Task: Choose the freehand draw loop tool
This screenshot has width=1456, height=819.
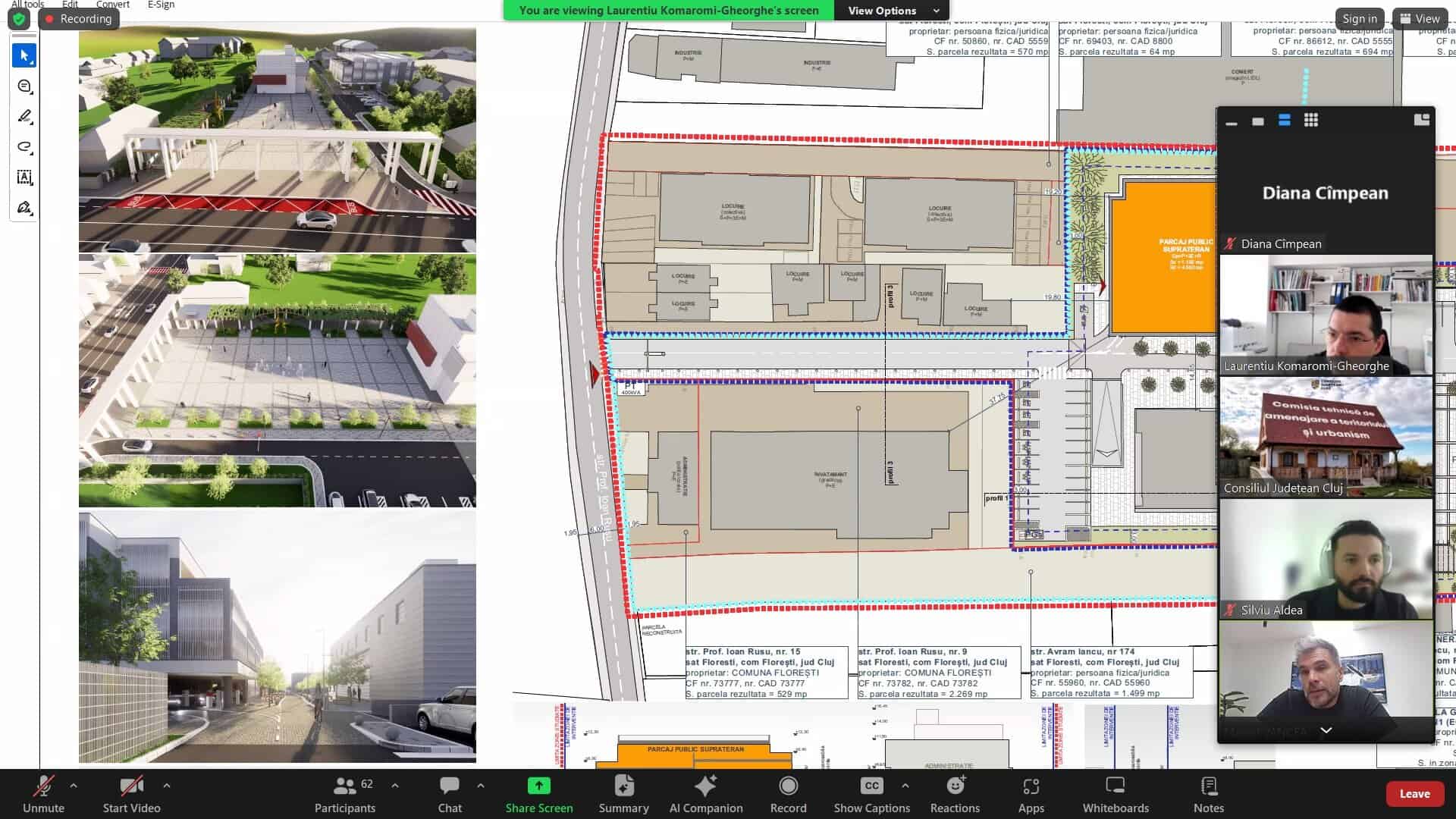Action: pyautogui.click(x=24, y=146)
